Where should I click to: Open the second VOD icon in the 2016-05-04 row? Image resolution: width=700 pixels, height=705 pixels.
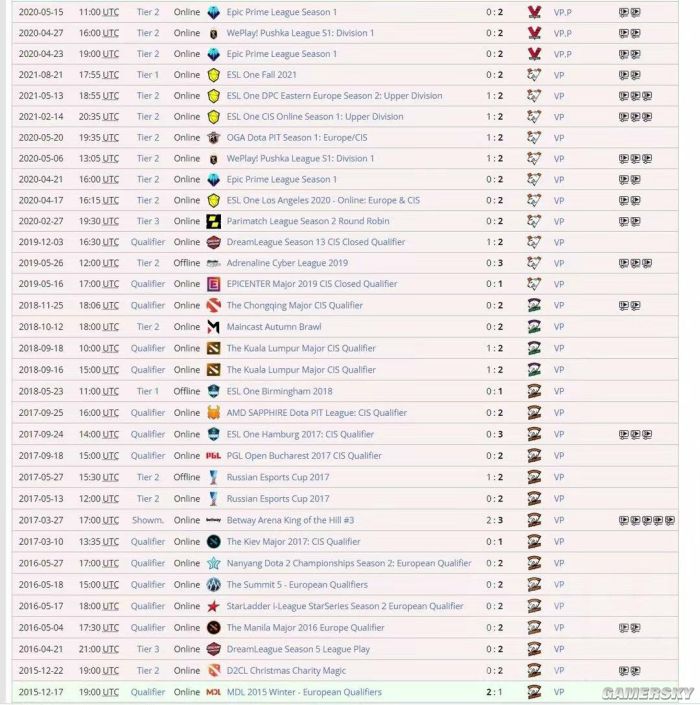(635, 628)
